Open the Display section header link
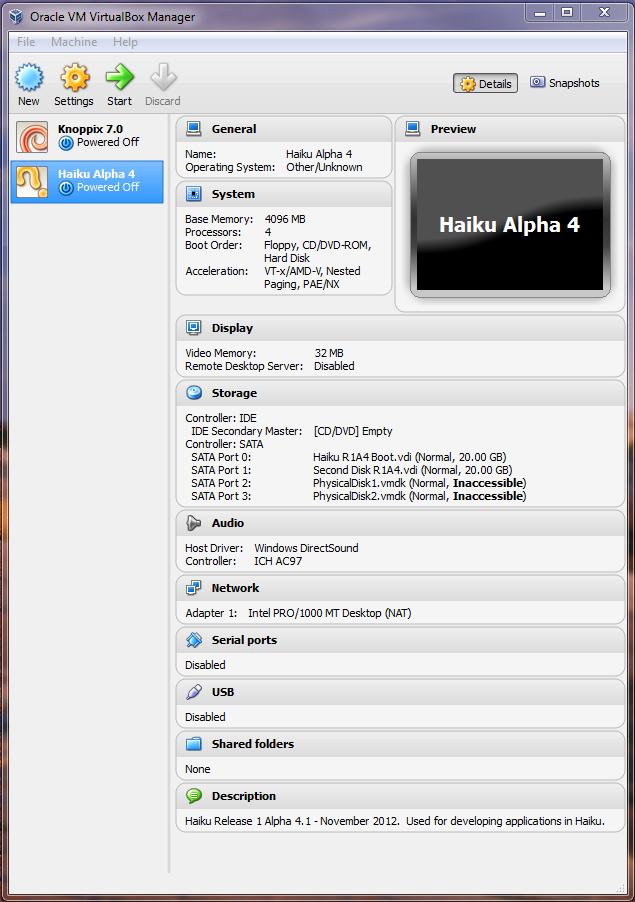 232,328
